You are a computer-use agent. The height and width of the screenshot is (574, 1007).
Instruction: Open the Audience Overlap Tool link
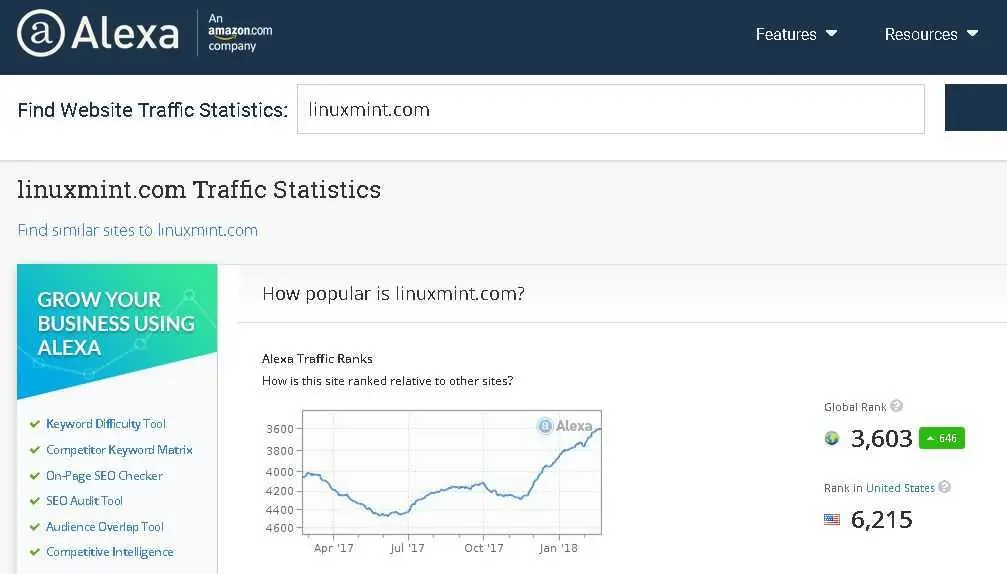click(x=105, y=526)
